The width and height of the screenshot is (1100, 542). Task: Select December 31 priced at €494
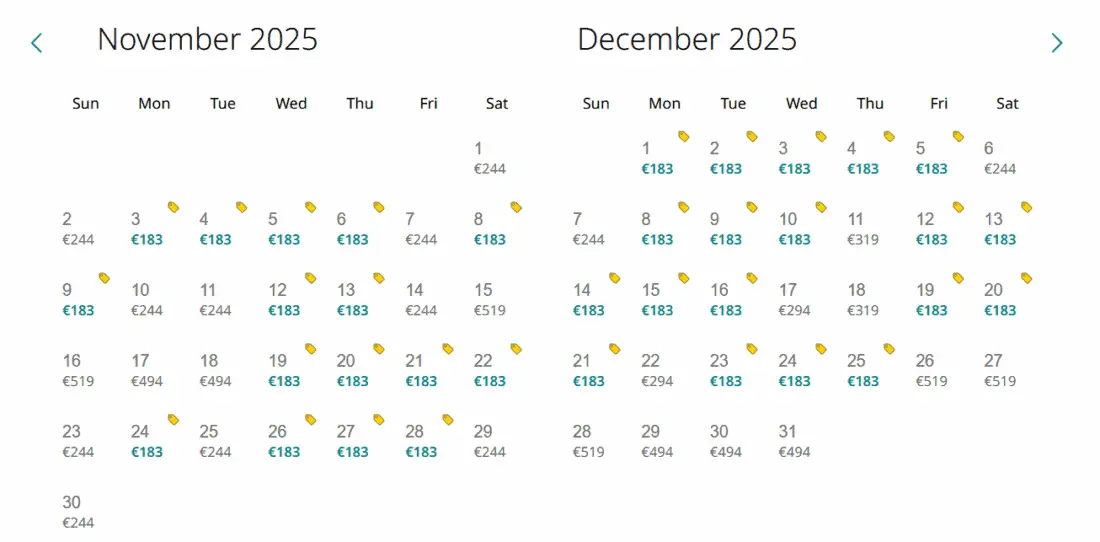794,441
